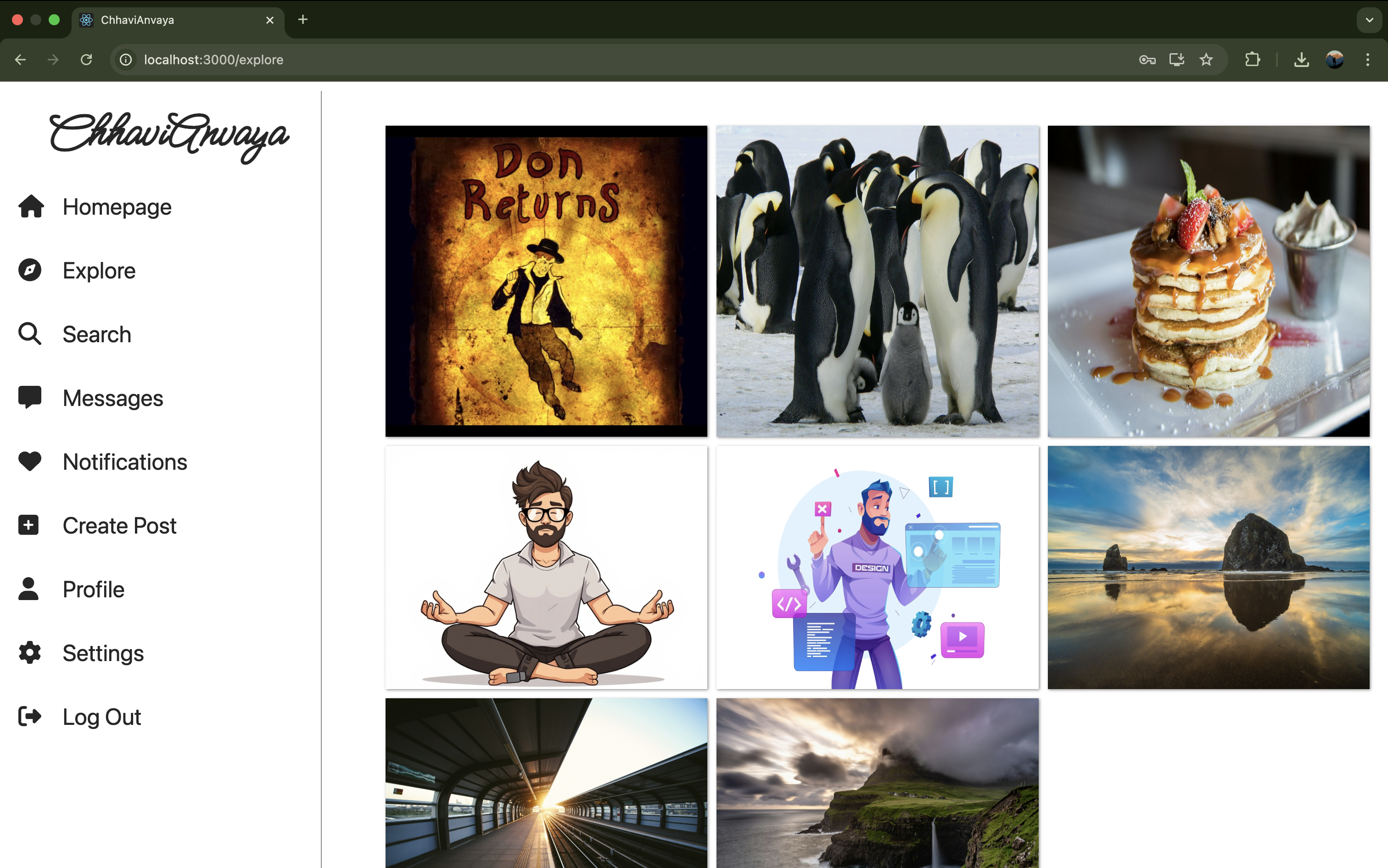Open the Don Returns post thumbnail

click(546, 281)
